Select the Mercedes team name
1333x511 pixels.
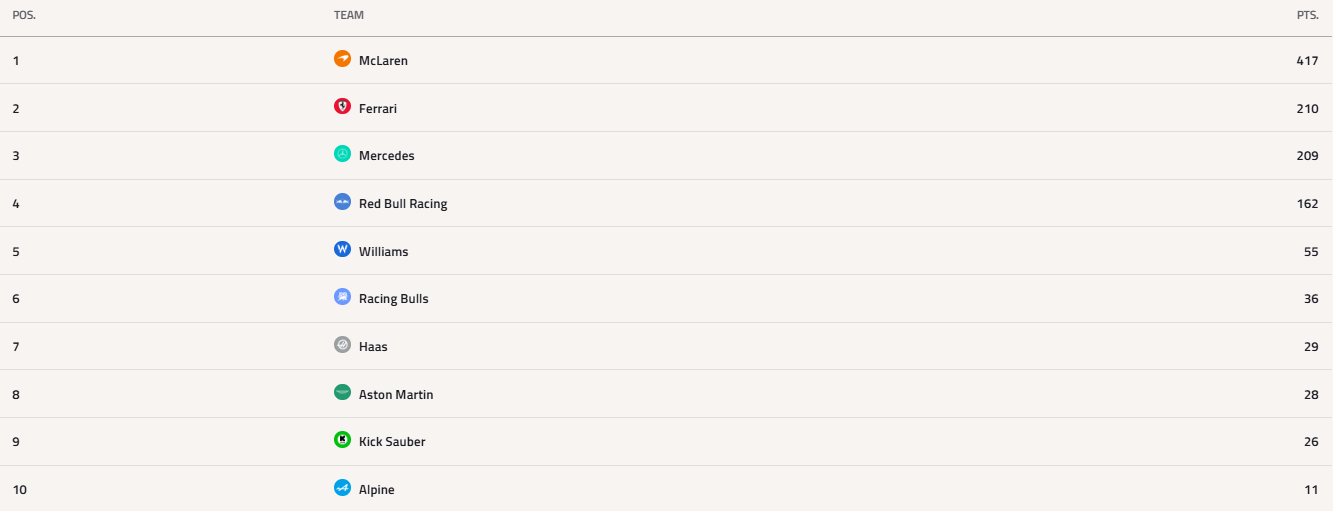click(x=387, y=156)
